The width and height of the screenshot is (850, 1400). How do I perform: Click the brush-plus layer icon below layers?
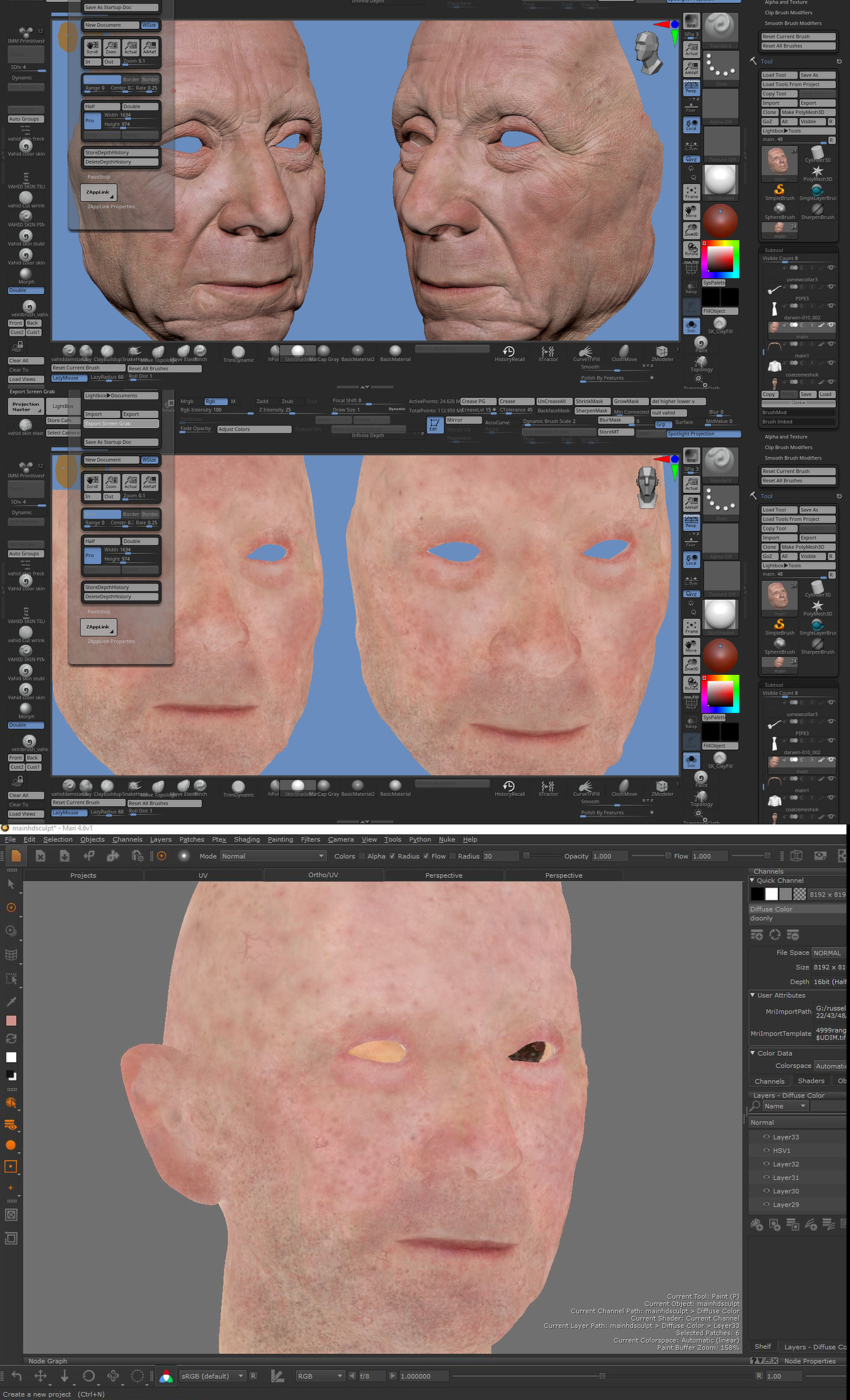812,1224
